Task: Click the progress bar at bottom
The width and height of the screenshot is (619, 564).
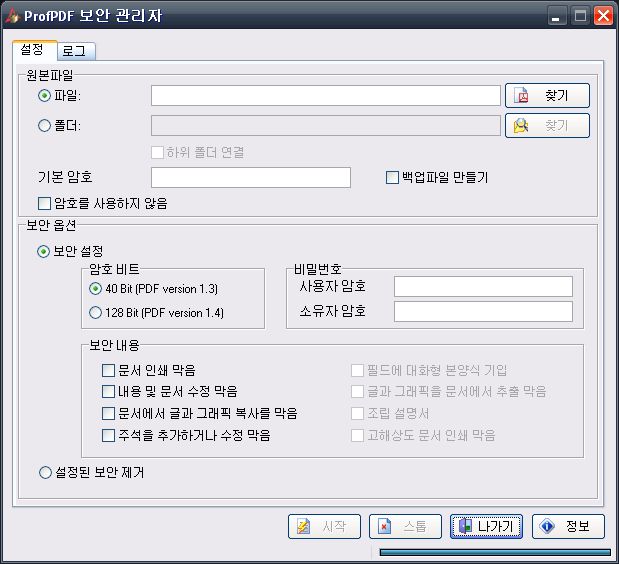Action: pos(495,552)
